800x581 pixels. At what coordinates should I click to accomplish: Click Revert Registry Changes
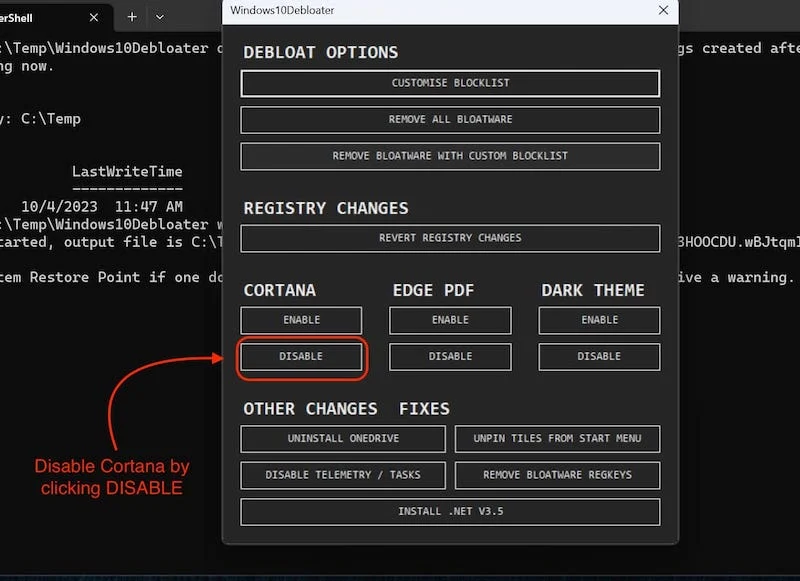click(450, 238)
